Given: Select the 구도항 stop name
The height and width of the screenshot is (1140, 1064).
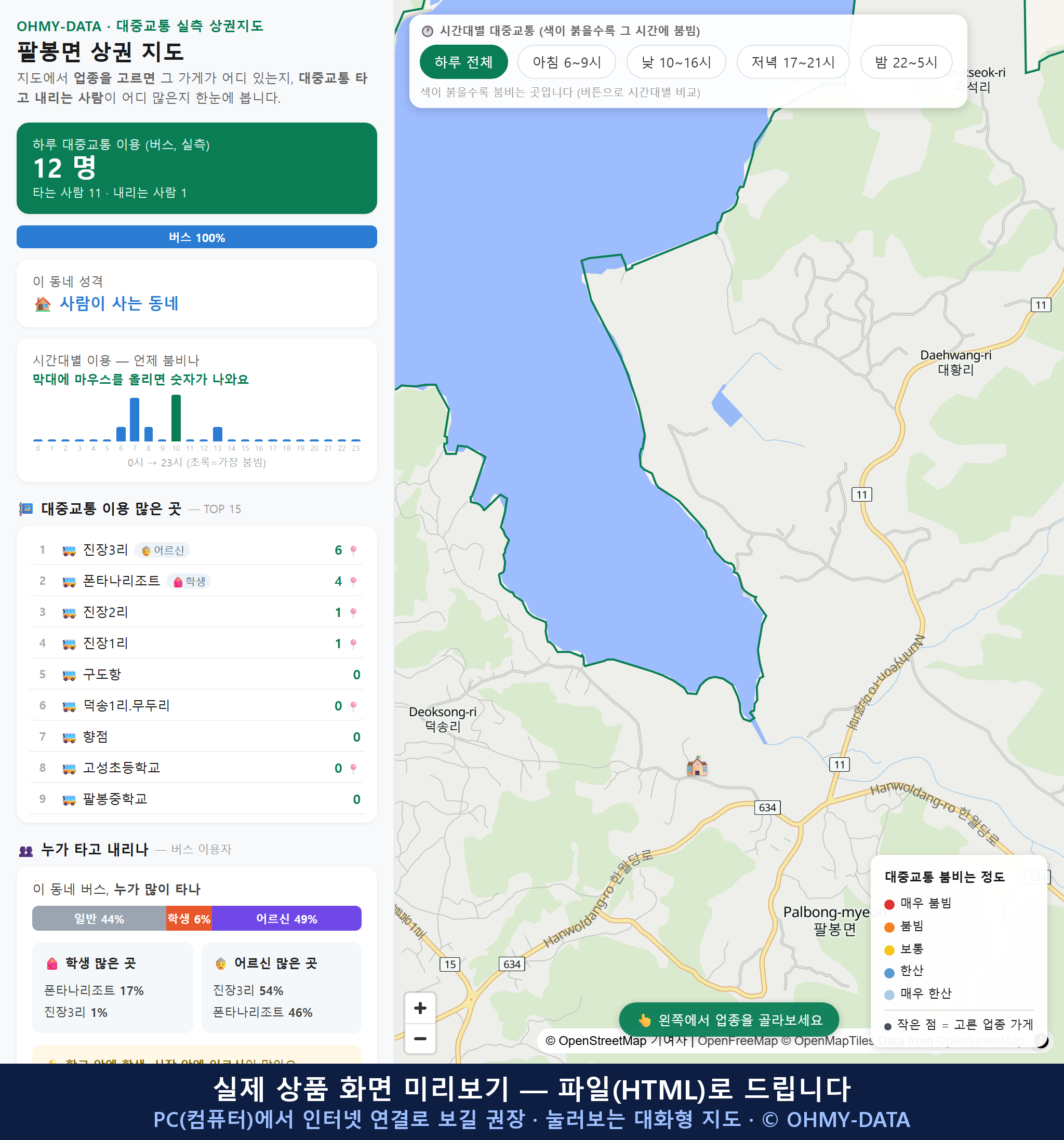Looking at the screenshot, I should tap(102, 674).
